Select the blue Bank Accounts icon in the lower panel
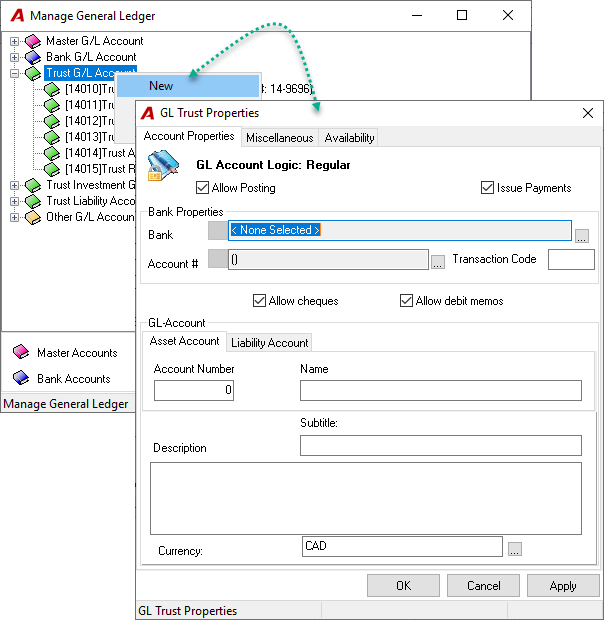The image size is (604, 620). tap(21, 378)
